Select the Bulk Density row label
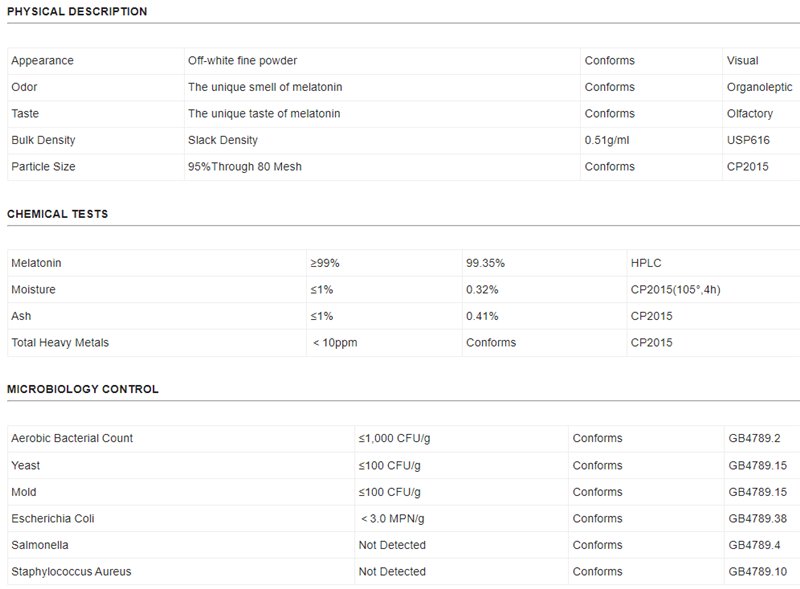 43,140
